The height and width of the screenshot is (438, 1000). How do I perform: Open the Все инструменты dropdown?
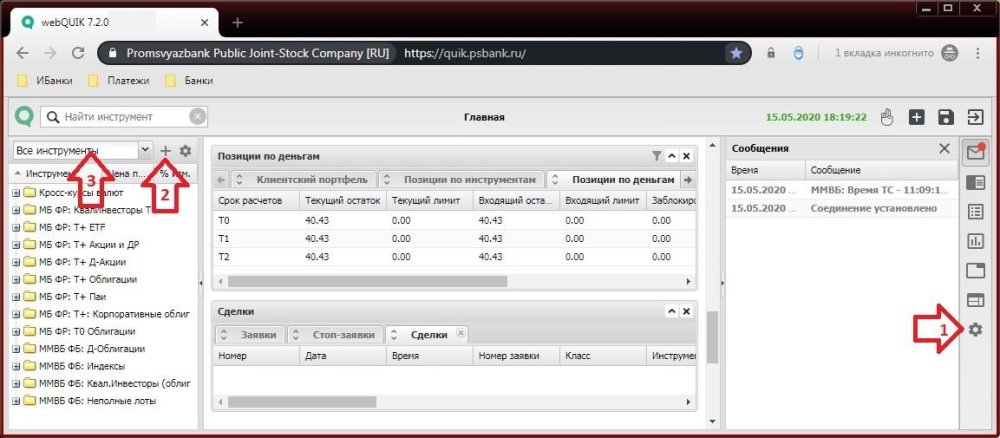(x=146, y=150)
